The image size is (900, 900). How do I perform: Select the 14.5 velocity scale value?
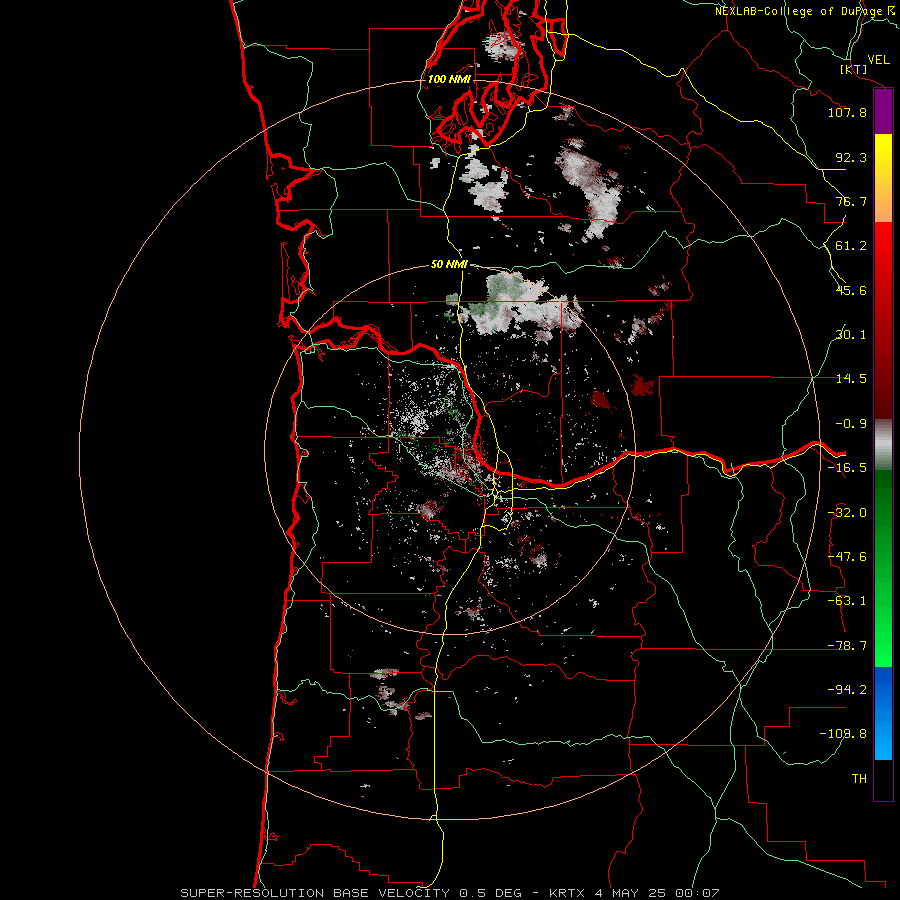pos(851,379)
